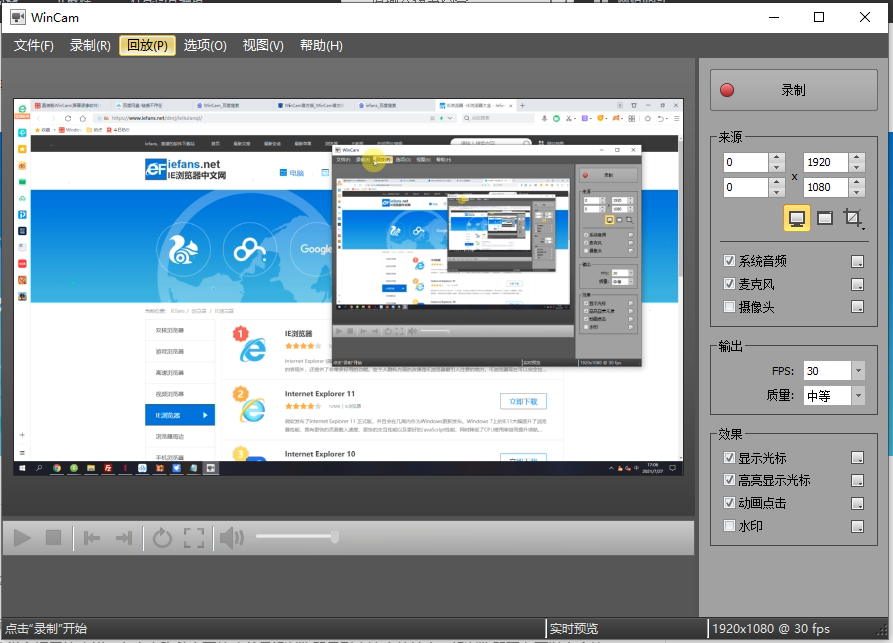
Task: Select the window capture mode icon
Action: pos(825,218)
